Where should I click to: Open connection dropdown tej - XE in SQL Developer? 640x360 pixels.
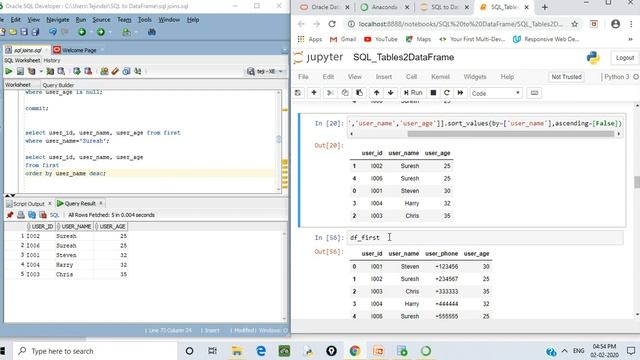tap(265, 71)
